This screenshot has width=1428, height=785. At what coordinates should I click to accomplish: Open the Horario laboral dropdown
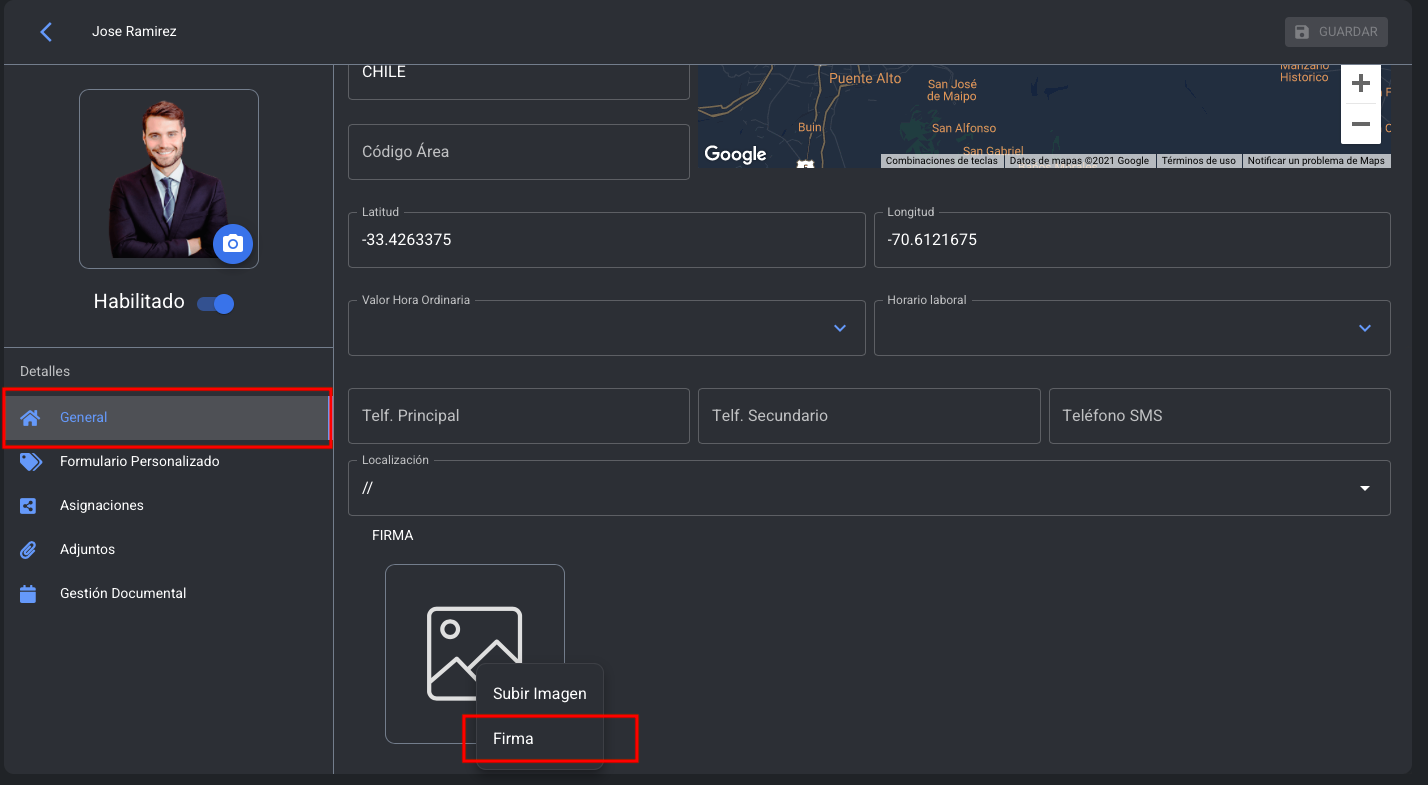(1365, 328)
